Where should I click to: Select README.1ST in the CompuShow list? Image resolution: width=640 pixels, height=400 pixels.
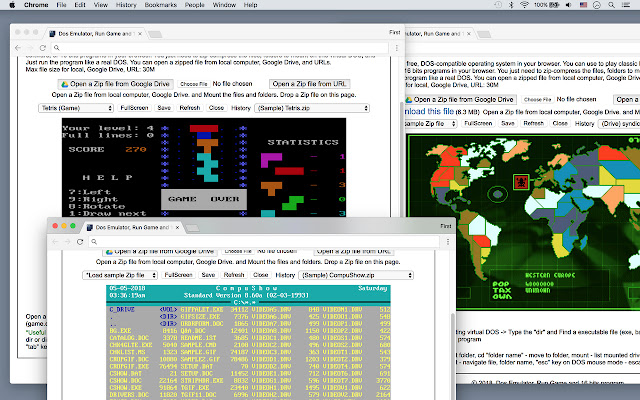(x=198, y=338)
